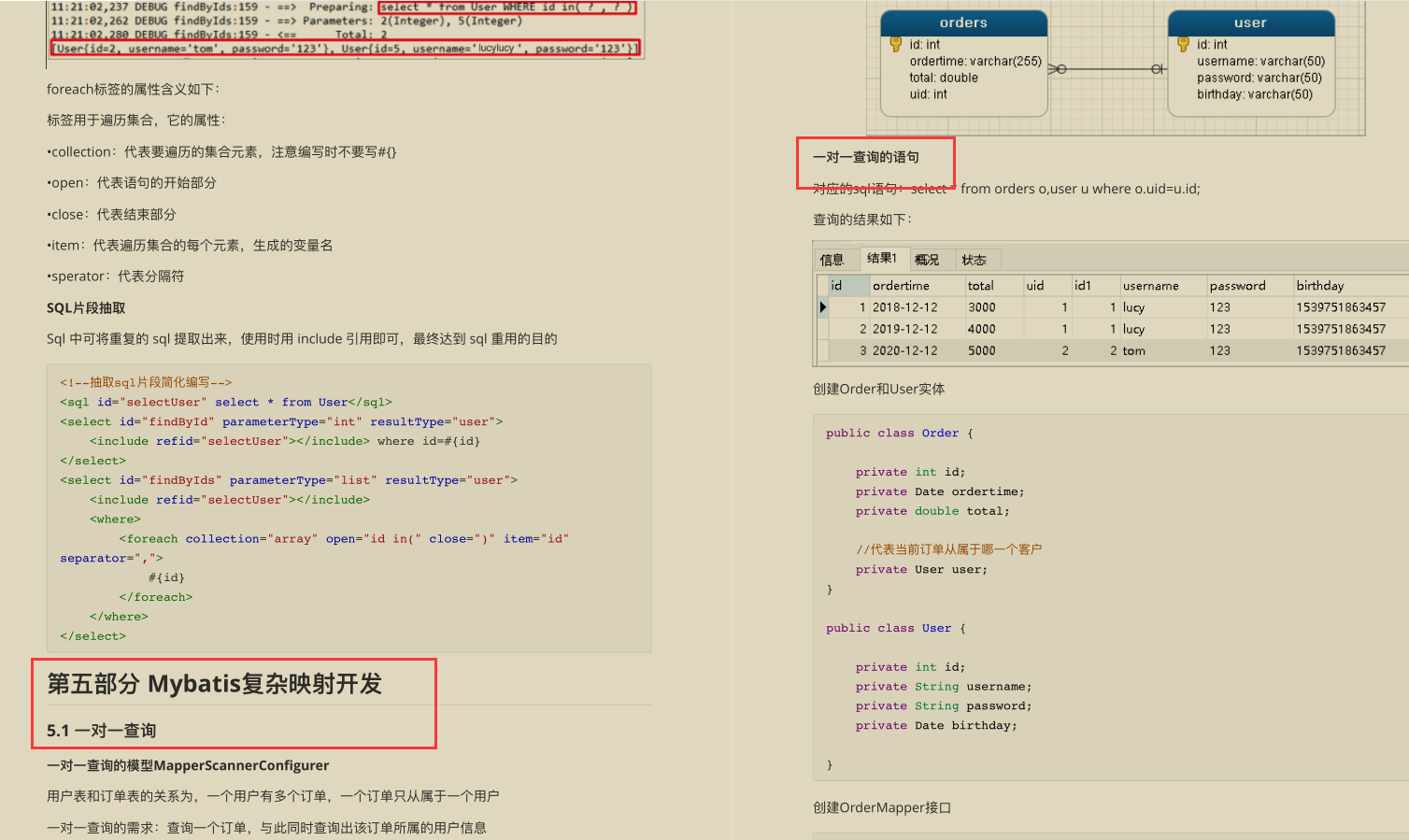Select the 2019-12-12 ordertime cell
This screenshot has width=1409, height=840.
pos(917,329)
